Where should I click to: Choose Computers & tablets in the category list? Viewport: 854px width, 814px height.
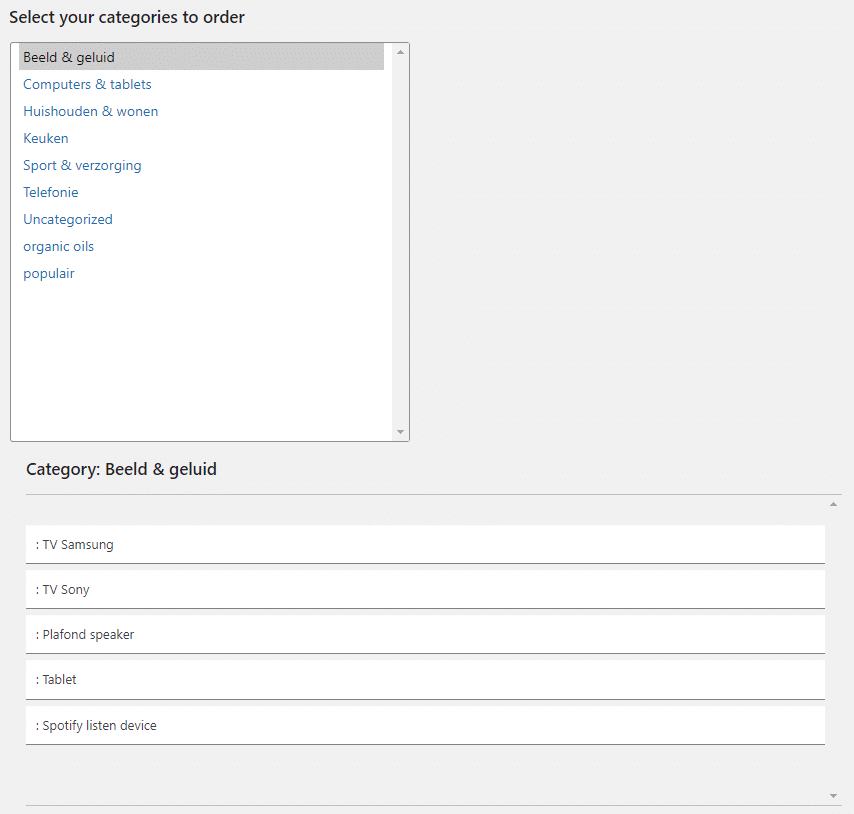point(87,84)
